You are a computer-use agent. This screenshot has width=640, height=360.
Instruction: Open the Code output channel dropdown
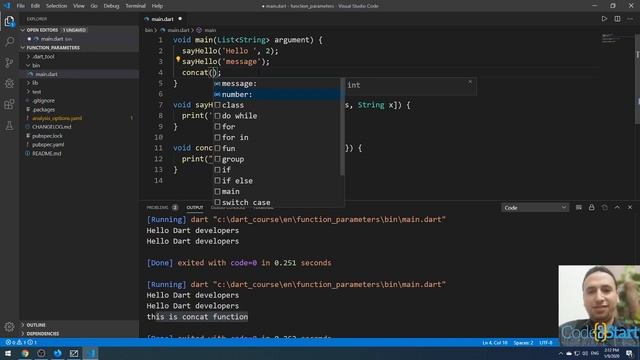[x=535, y=207]
